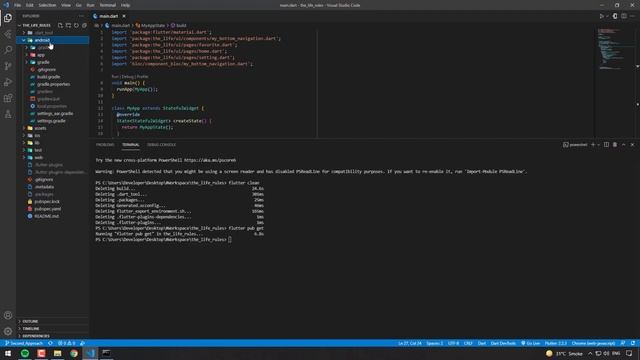Open gradle.properties file
Image resolution: width=640 pixels, height=360 pixels.
(x=52, y=84)
